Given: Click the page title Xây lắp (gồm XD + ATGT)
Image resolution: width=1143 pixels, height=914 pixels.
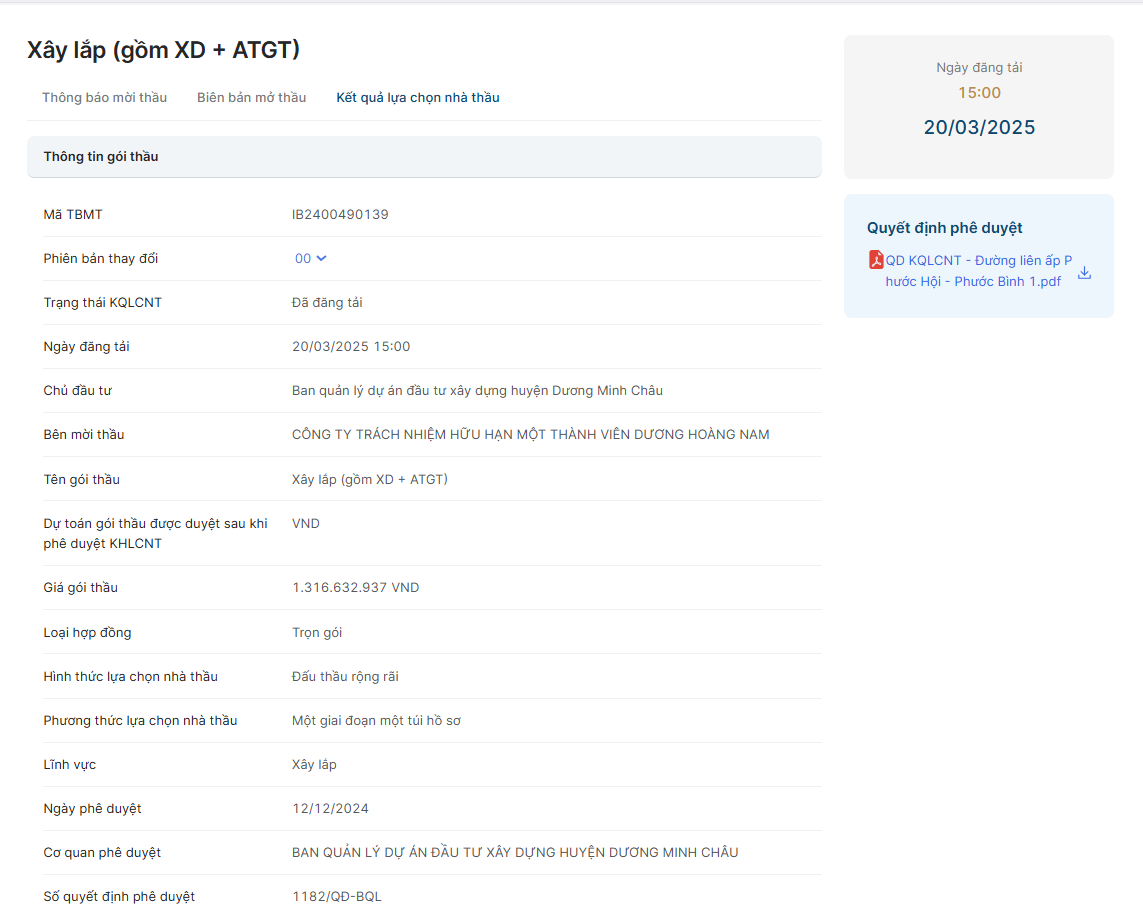Looking at the screenshot, I should (x=163, y=50).
